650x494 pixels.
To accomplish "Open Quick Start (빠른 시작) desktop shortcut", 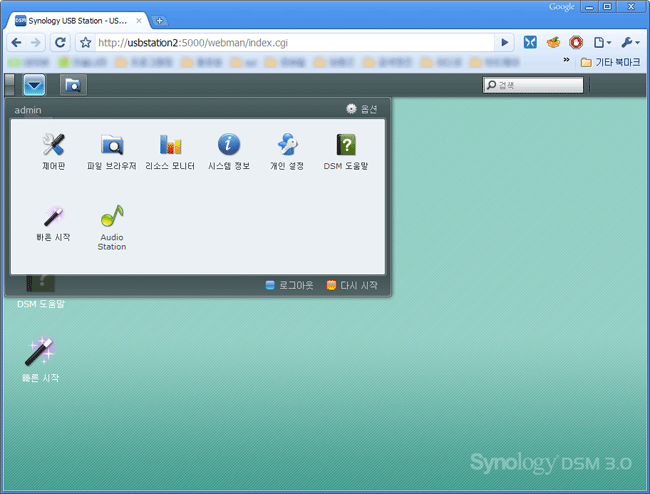I will (40, 359).
